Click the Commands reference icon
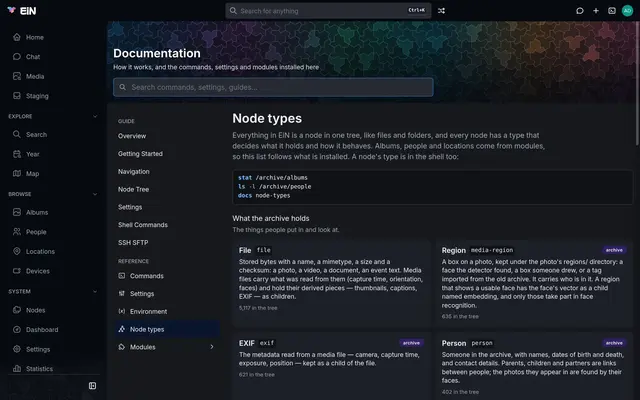 pos(122,276)
